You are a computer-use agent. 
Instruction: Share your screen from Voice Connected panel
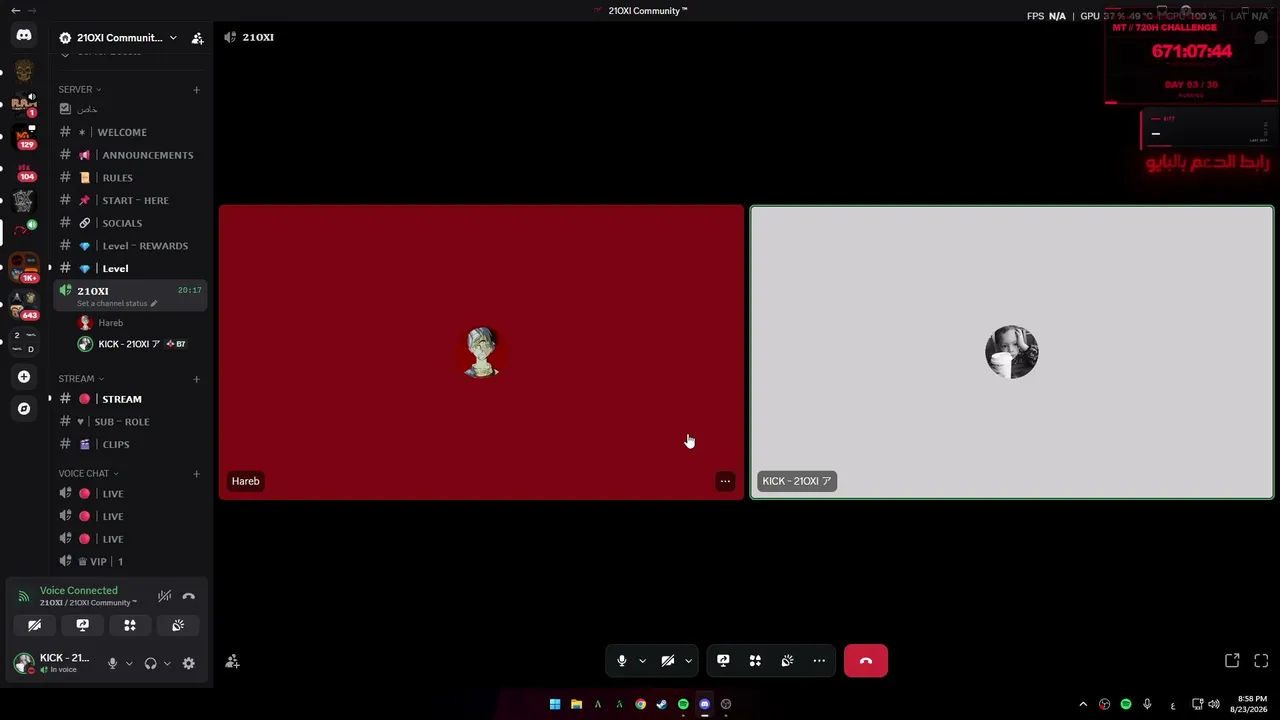83,625
